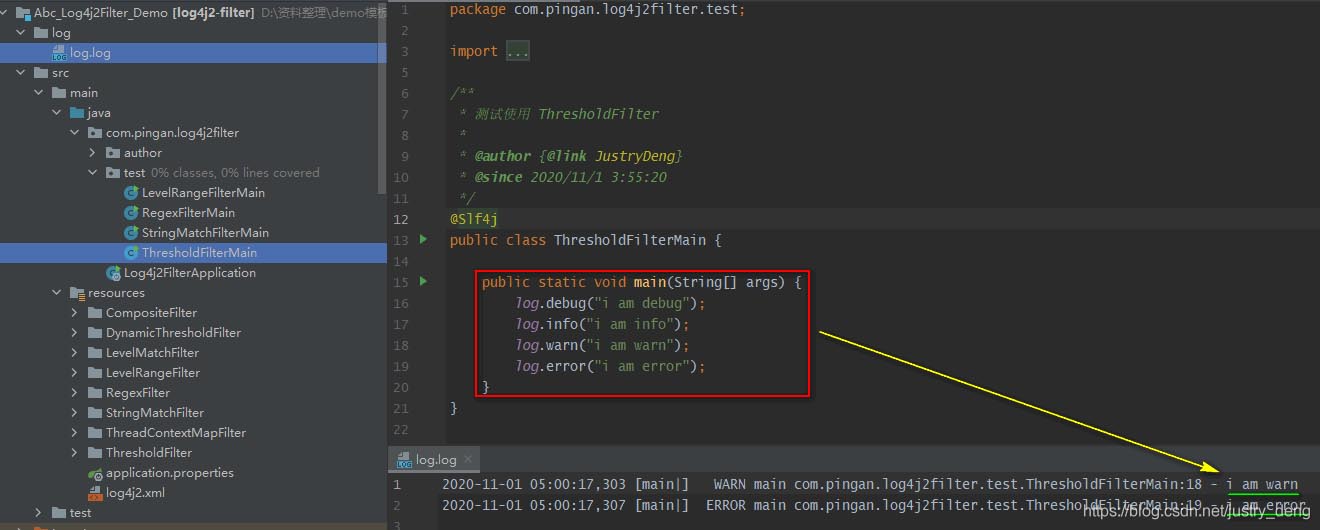The height and width of the screenshot is (530, 1320).
Task: Expand the ThresholdFilter resources folder
Action: pyautogui.click(x=74, y=453)
